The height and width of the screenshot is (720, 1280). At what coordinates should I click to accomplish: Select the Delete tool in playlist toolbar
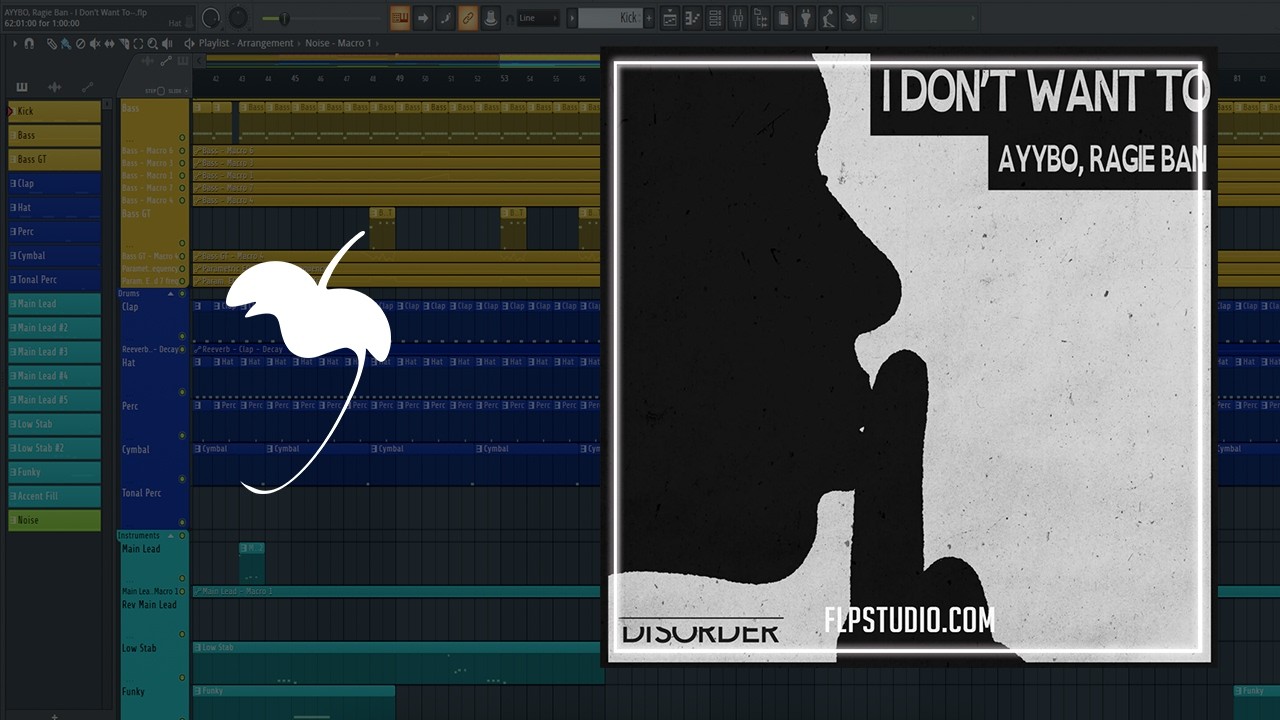80,44
